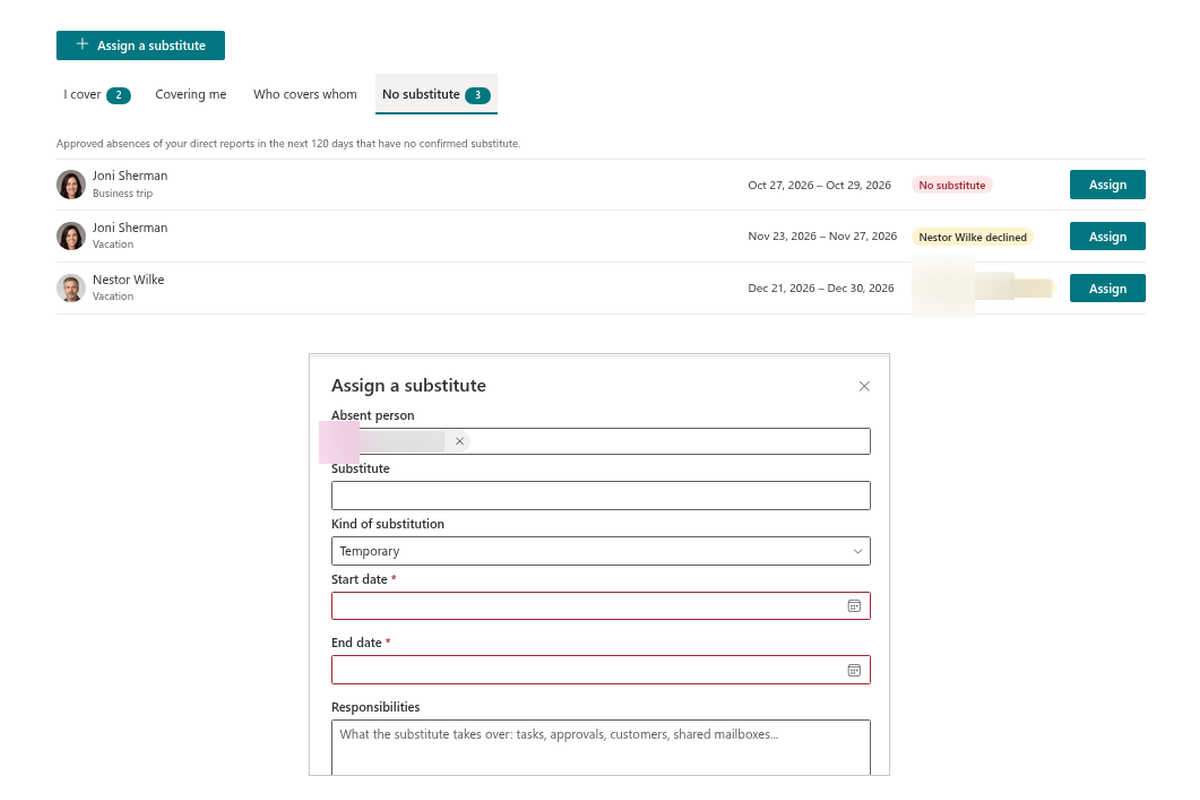Click the Oct 27, 2026 – Oct 29, 2026 date range
This screenshot has height=800, width=1200.
819,185
